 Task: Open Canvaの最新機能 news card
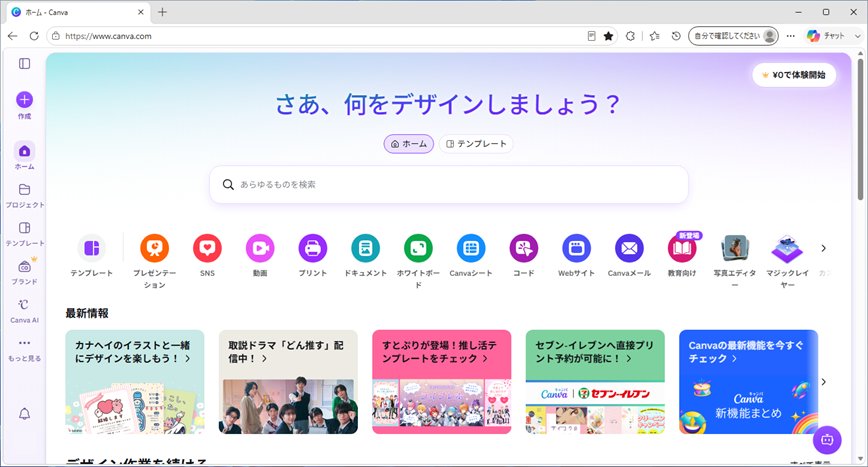click(748, 382)
